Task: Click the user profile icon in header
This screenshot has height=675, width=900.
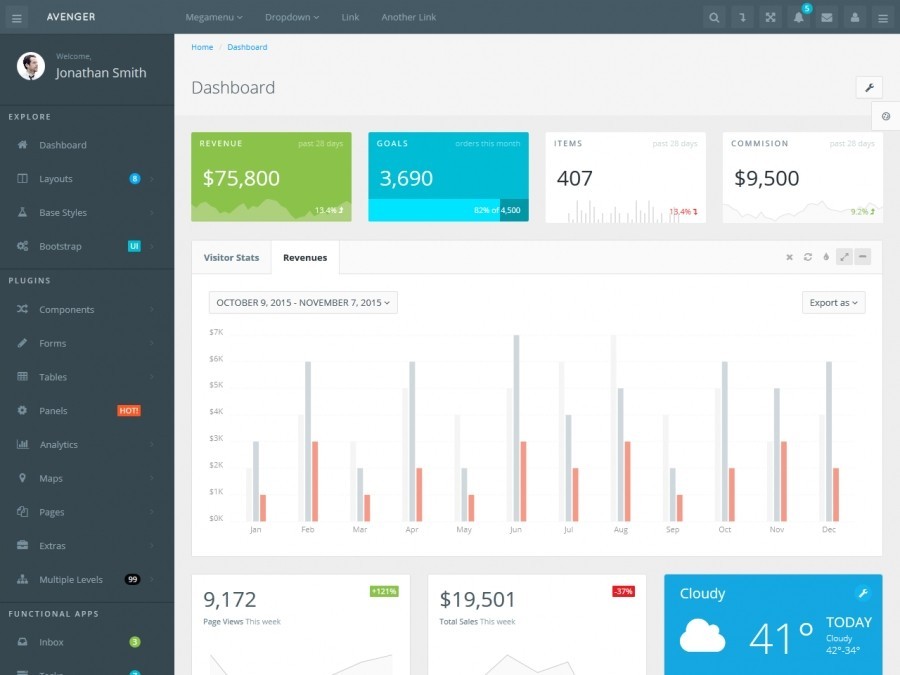Action: coord(855,17)
